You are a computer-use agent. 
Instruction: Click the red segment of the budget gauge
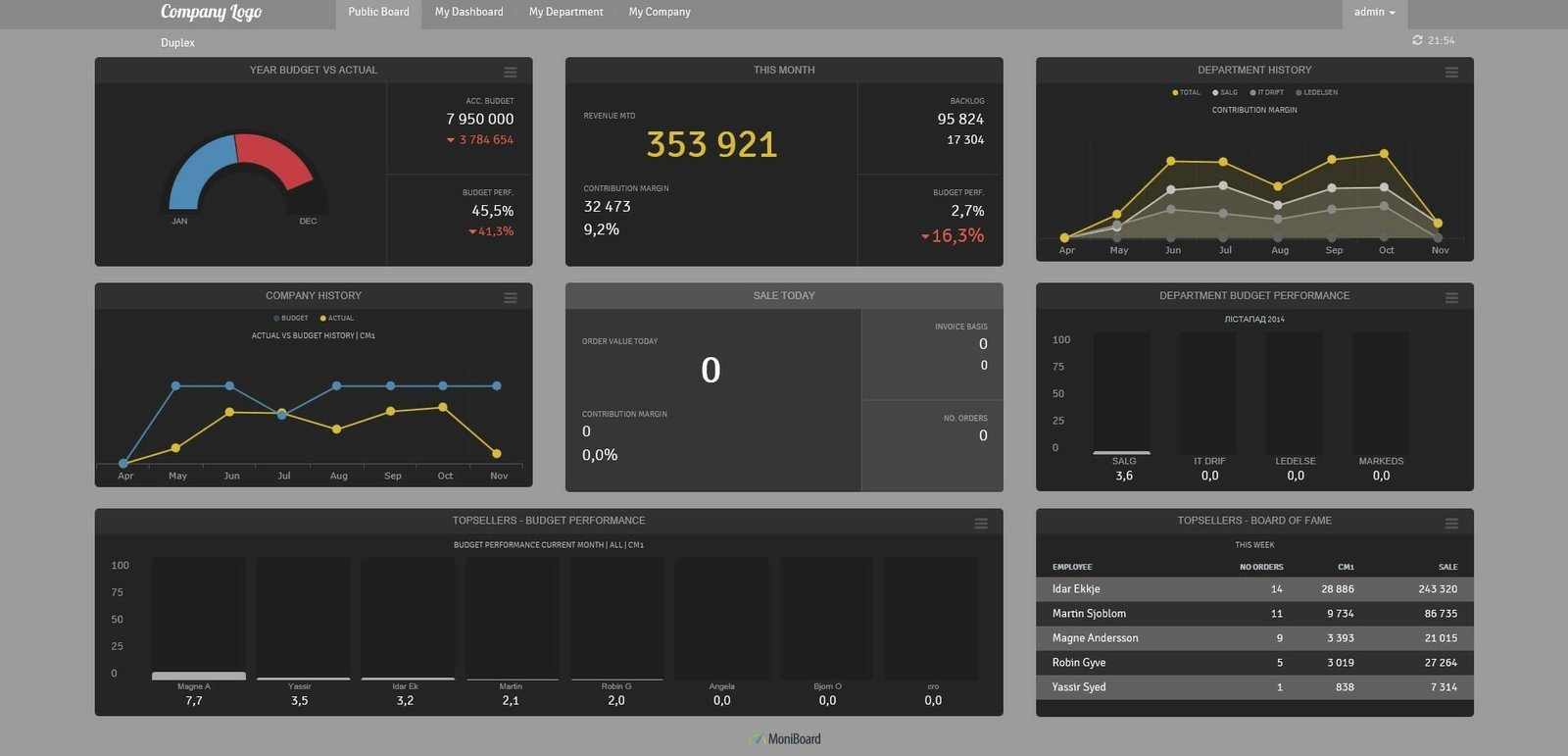tap(277, 157)
